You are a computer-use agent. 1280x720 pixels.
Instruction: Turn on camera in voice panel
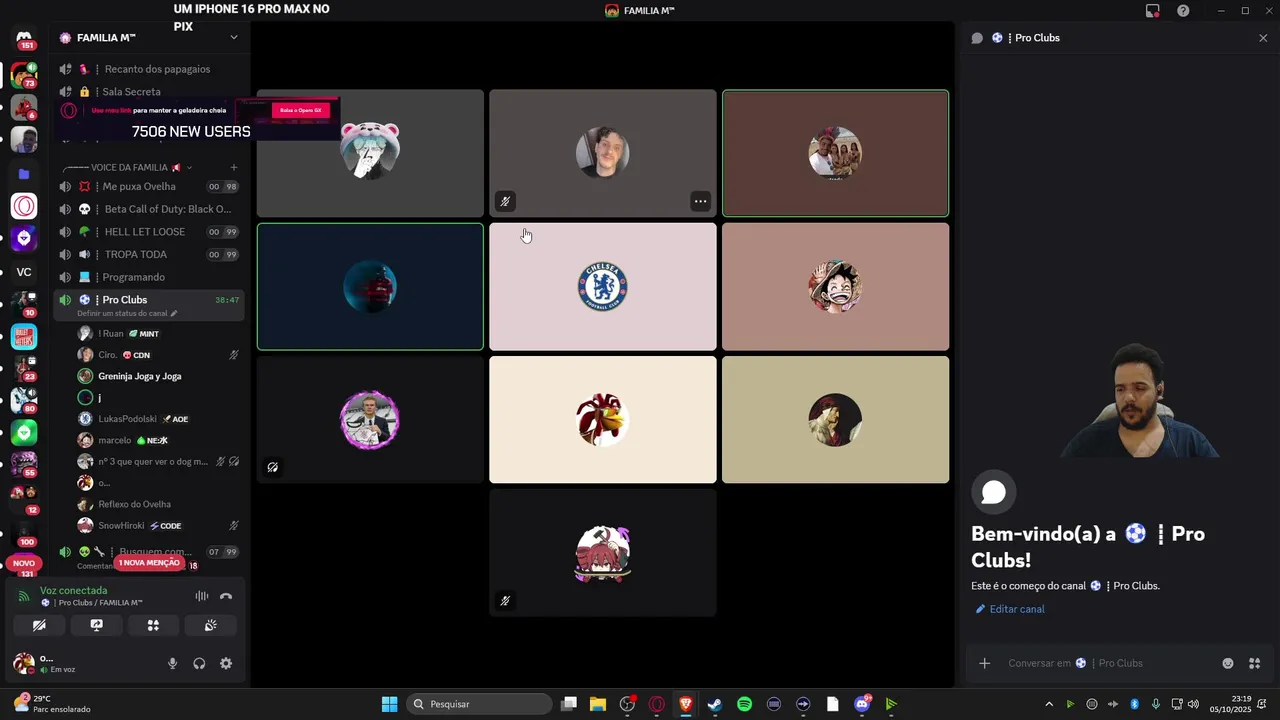coord(39,625)
